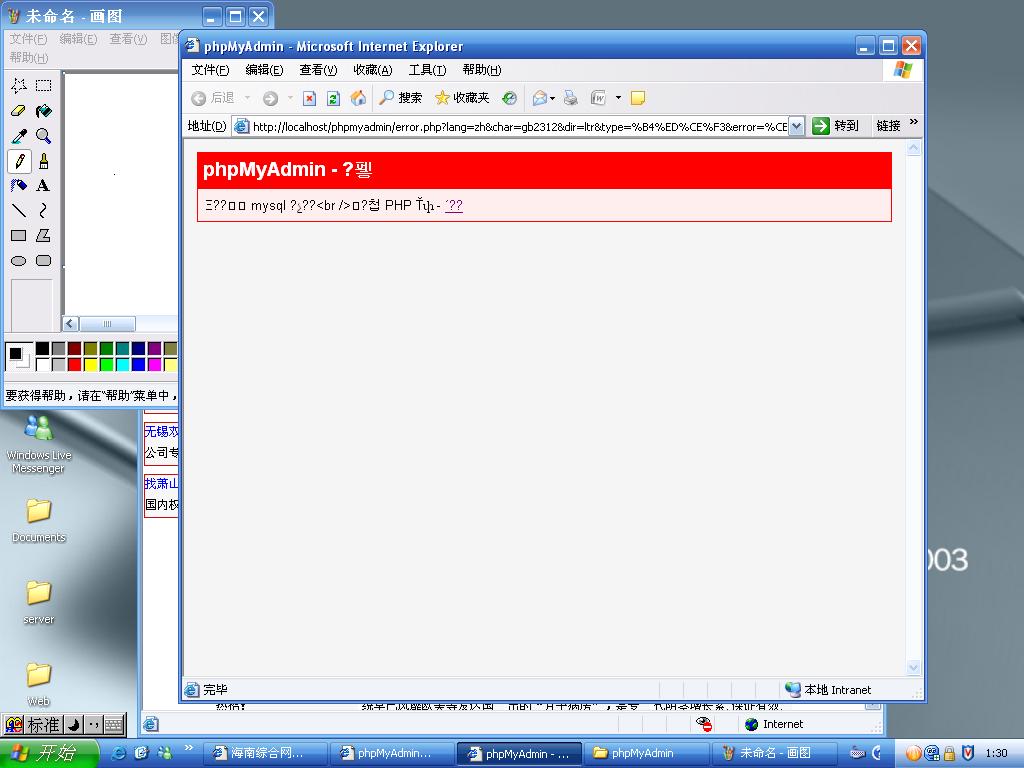Select the Free-form select tool in Paint
Screen dimensions: 1024x768
(19, 86)
